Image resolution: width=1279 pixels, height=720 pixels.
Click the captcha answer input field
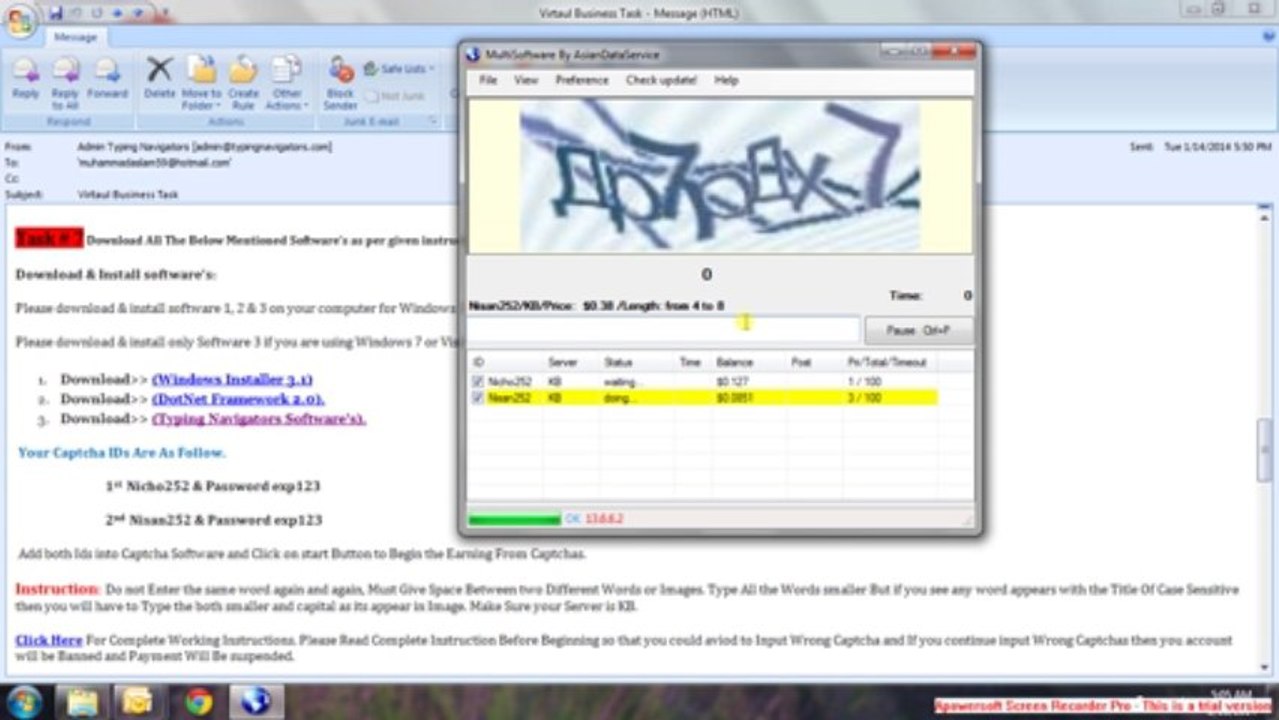(663, 330)
